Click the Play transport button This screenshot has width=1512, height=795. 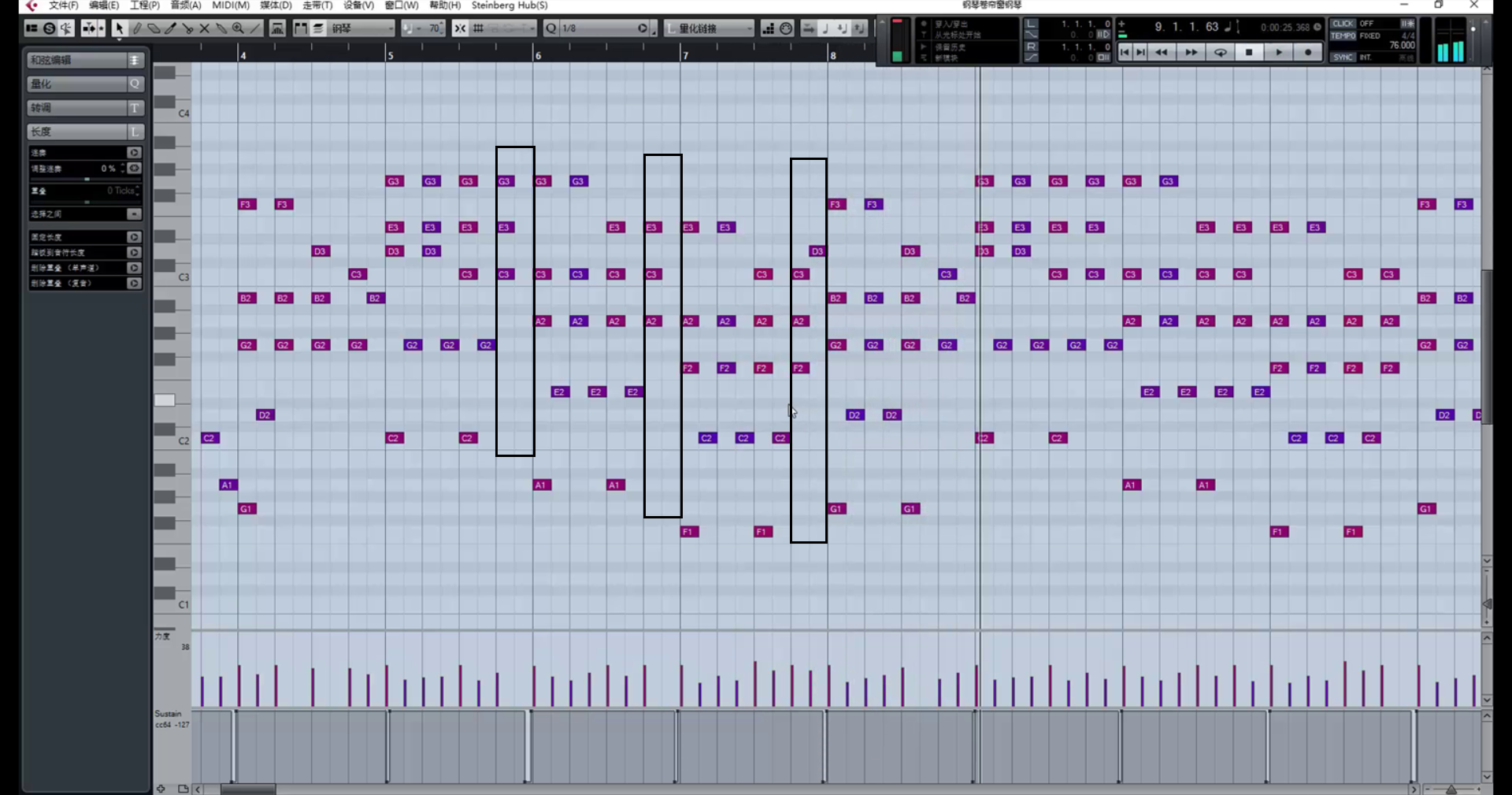click(x=1278, y=53)
